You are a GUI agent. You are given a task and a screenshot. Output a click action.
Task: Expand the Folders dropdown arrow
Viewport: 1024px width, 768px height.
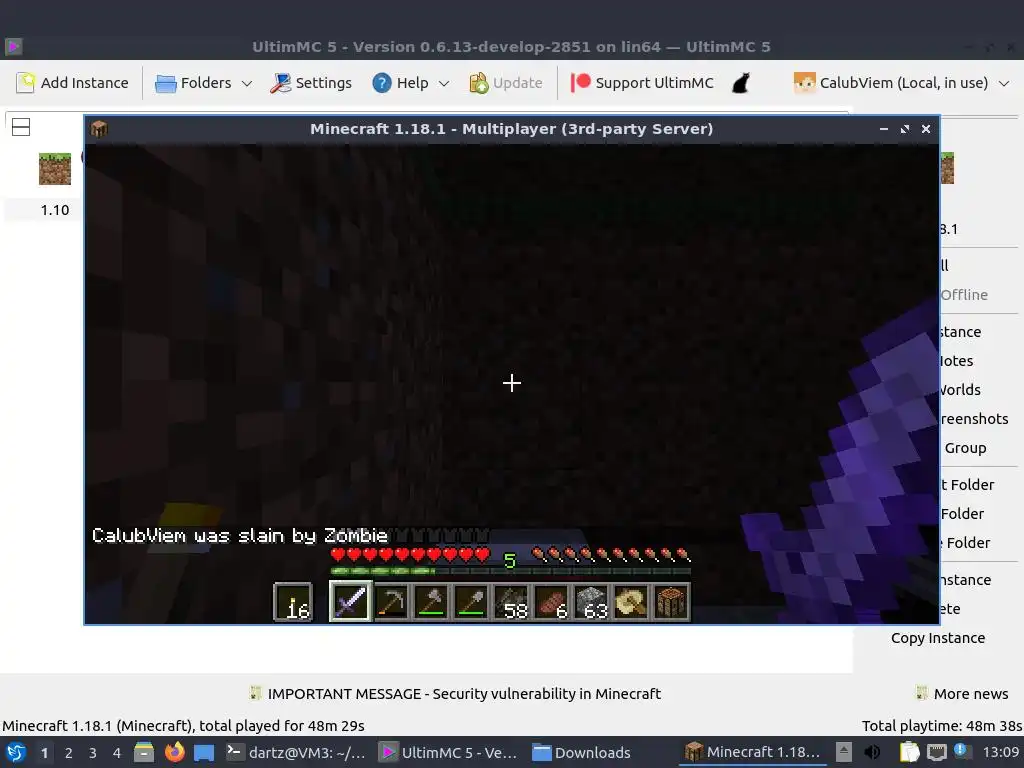click(247, 84)
